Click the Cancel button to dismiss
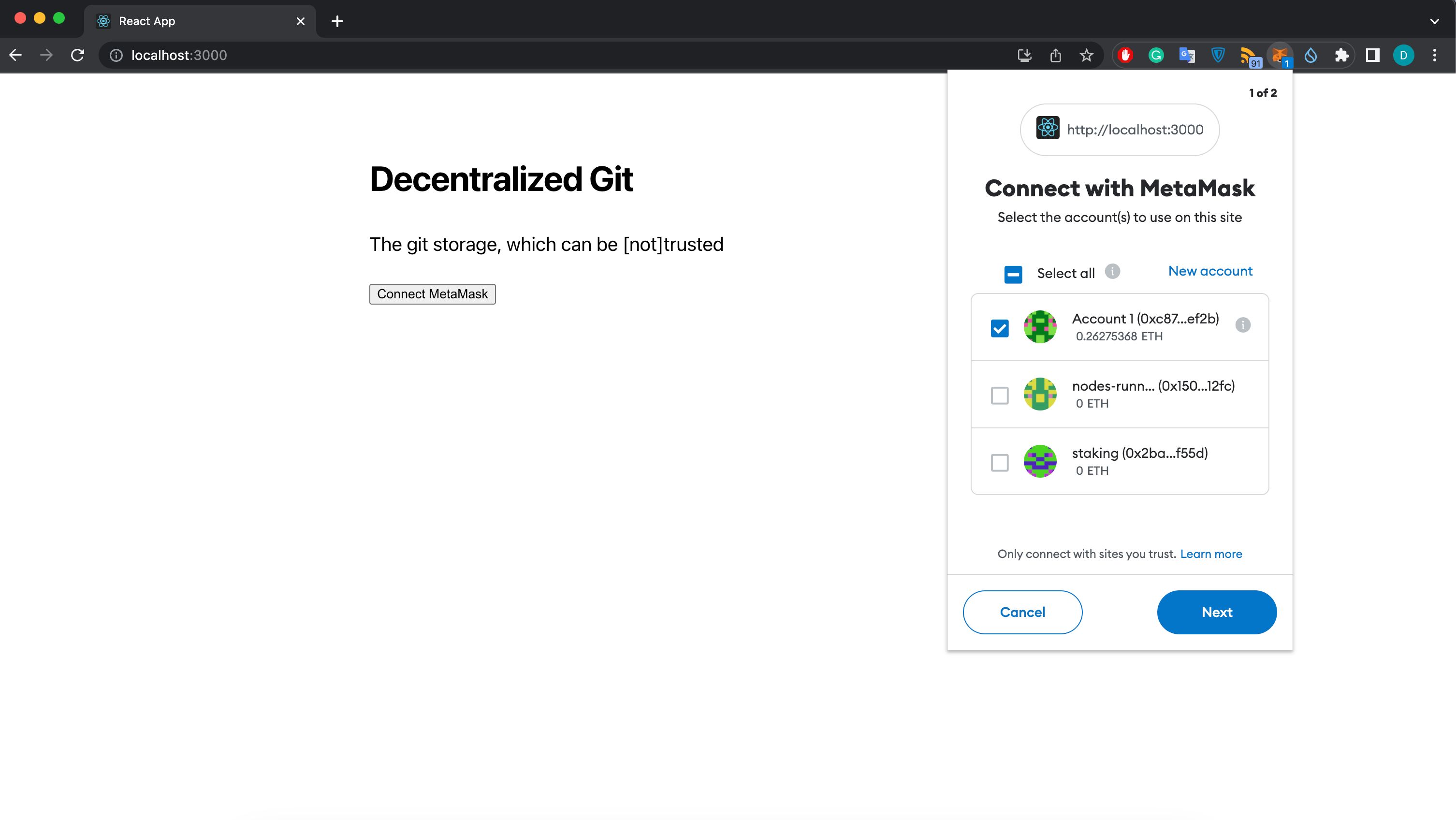Image resolution: width=1456 pixels, height=820 pixels. coord(1022,612)
